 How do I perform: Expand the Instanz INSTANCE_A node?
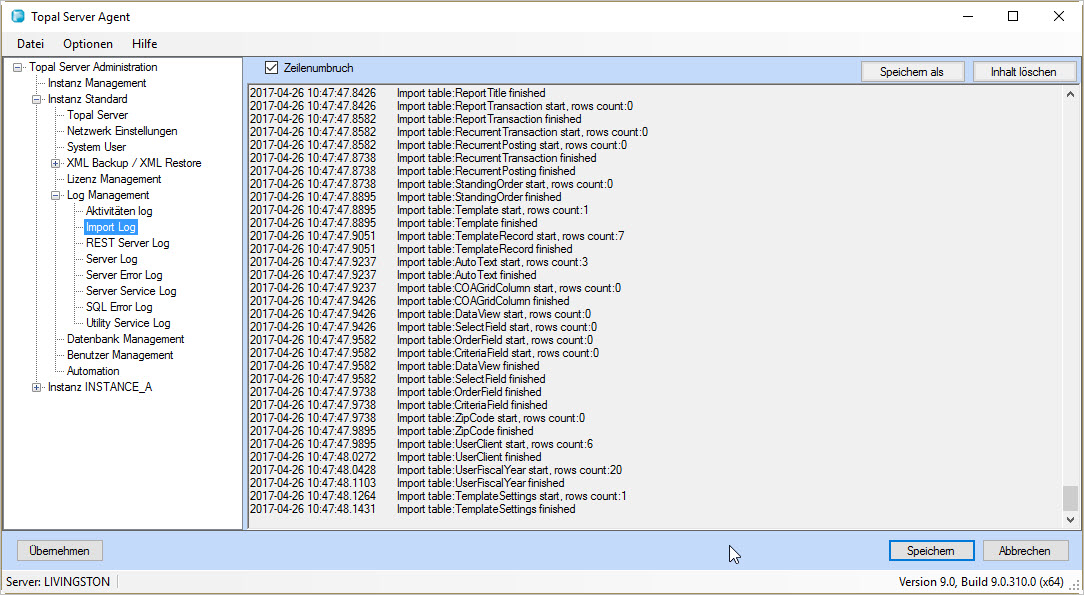tap(37, 388)
